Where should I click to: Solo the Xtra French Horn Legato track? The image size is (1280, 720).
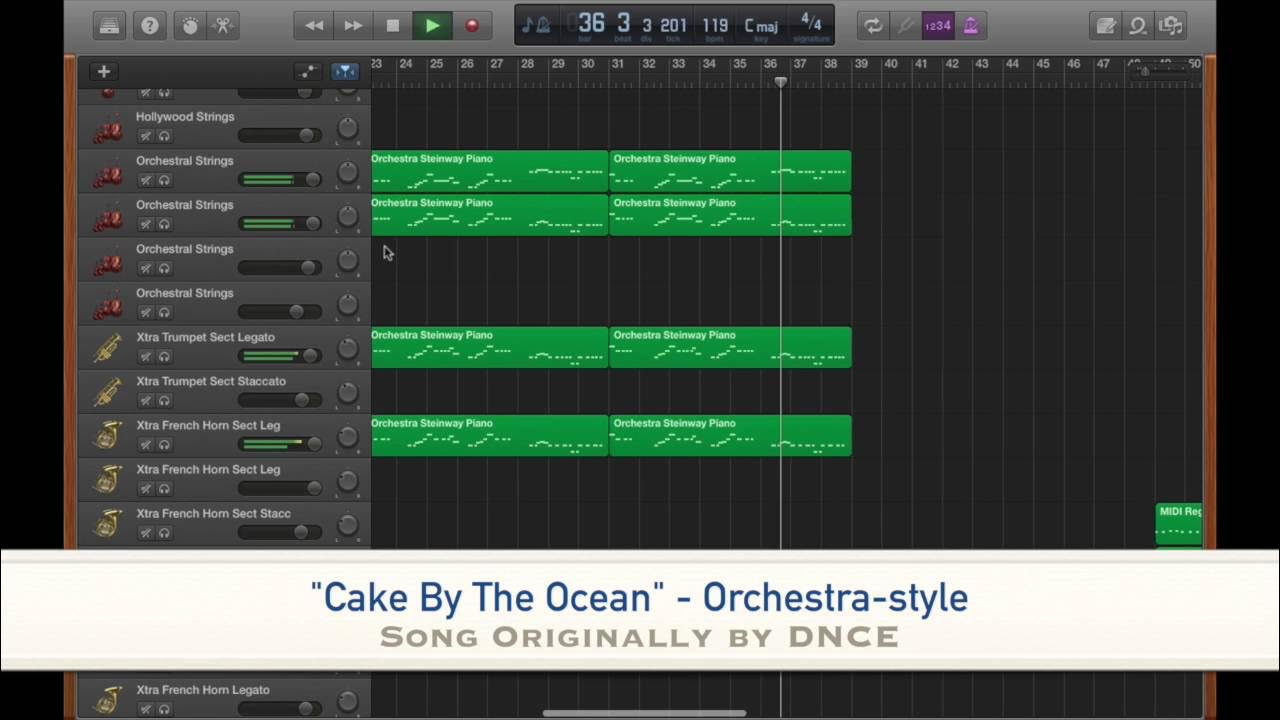164,709
